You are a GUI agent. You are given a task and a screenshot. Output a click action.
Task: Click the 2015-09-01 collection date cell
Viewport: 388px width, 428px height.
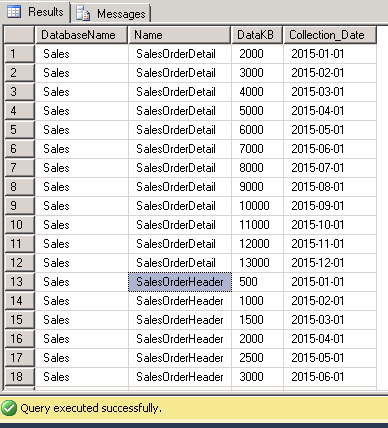[330, 206]
